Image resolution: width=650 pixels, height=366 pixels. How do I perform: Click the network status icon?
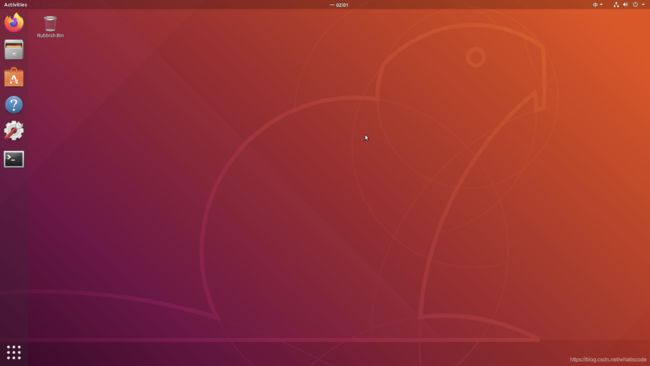click(616, 5)
